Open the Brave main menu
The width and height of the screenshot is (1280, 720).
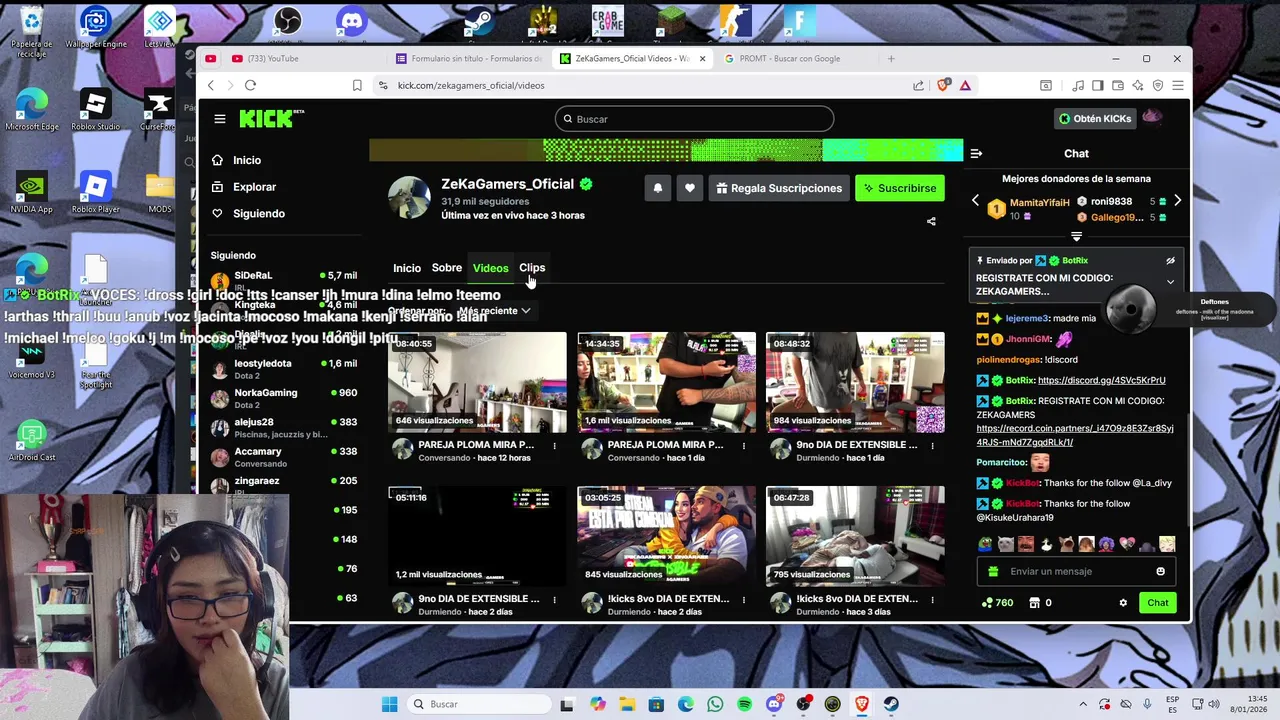(1179, 85)
